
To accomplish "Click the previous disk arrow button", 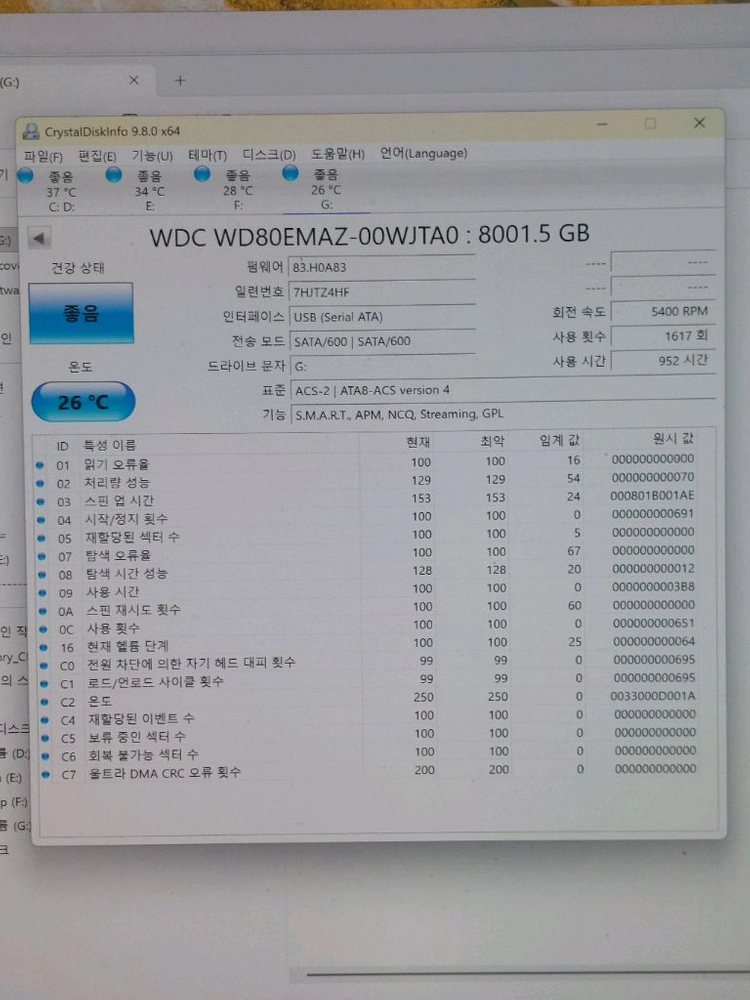I will click(x=39, y=239).
